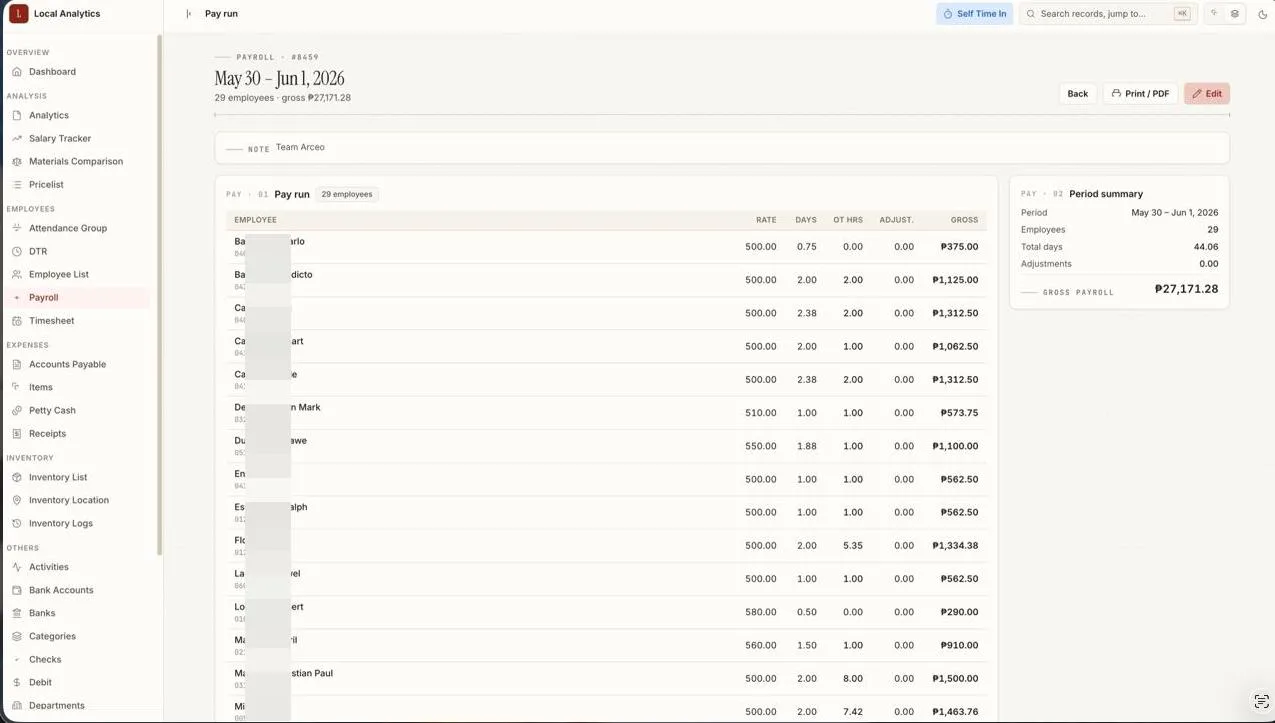Click the Local Analytics logo

pyautogui.click(x=18, y=13)
